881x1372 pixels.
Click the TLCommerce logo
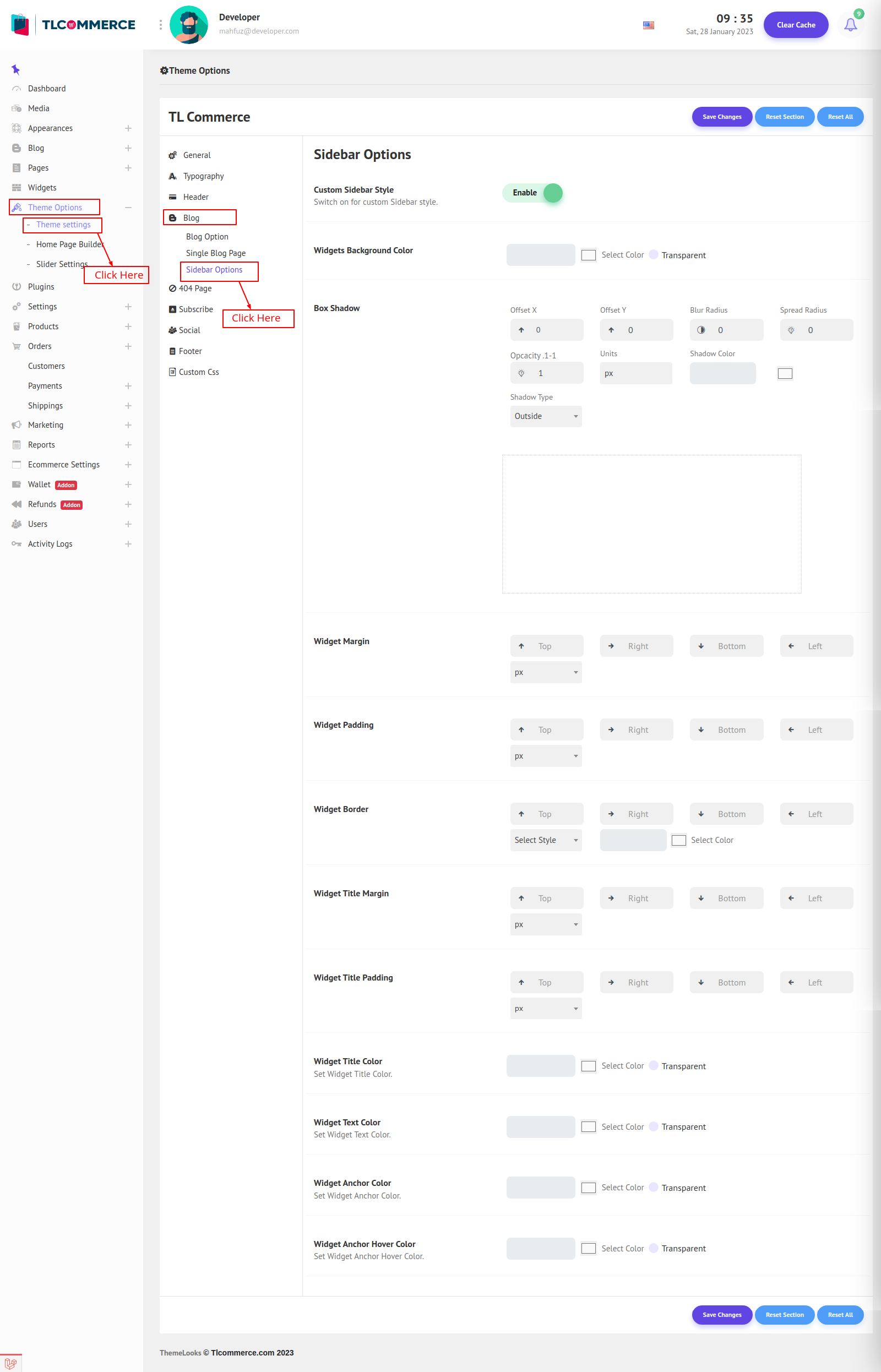pos(73,25)
